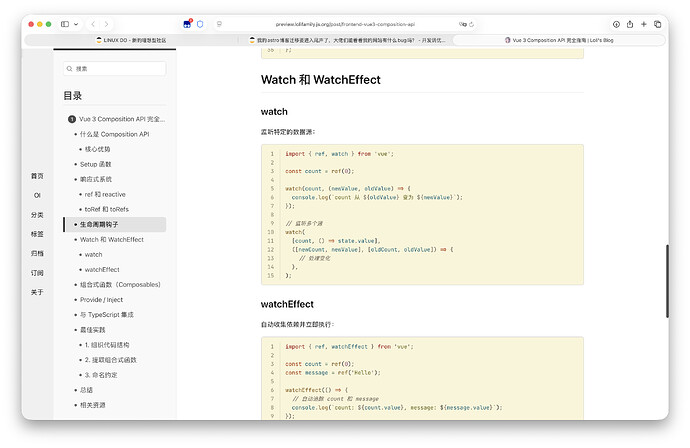Click the share icon in toolbar

pyautogui.click(x=630, y=24)
